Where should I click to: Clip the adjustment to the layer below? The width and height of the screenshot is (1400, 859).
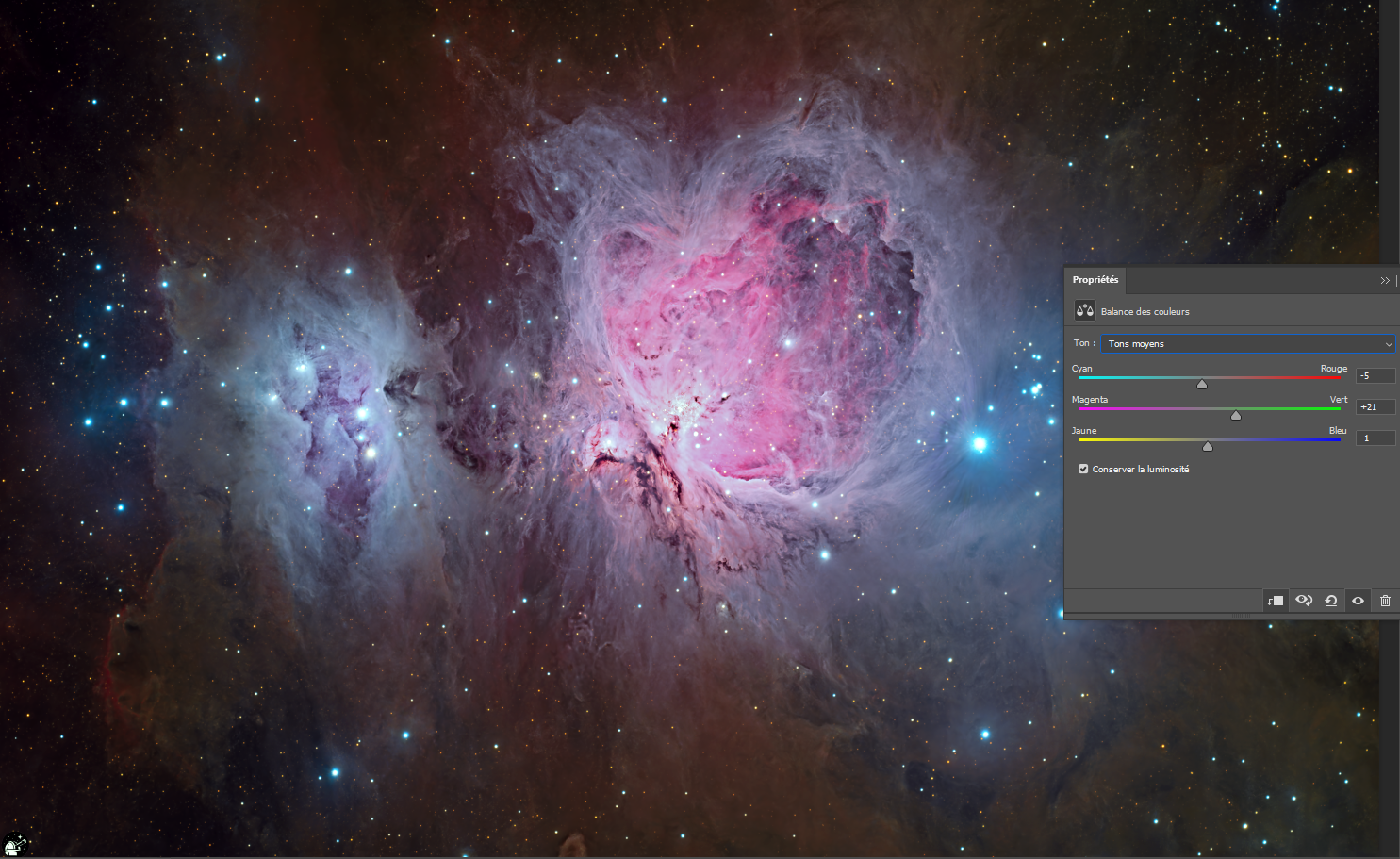tap(1276, 601)
